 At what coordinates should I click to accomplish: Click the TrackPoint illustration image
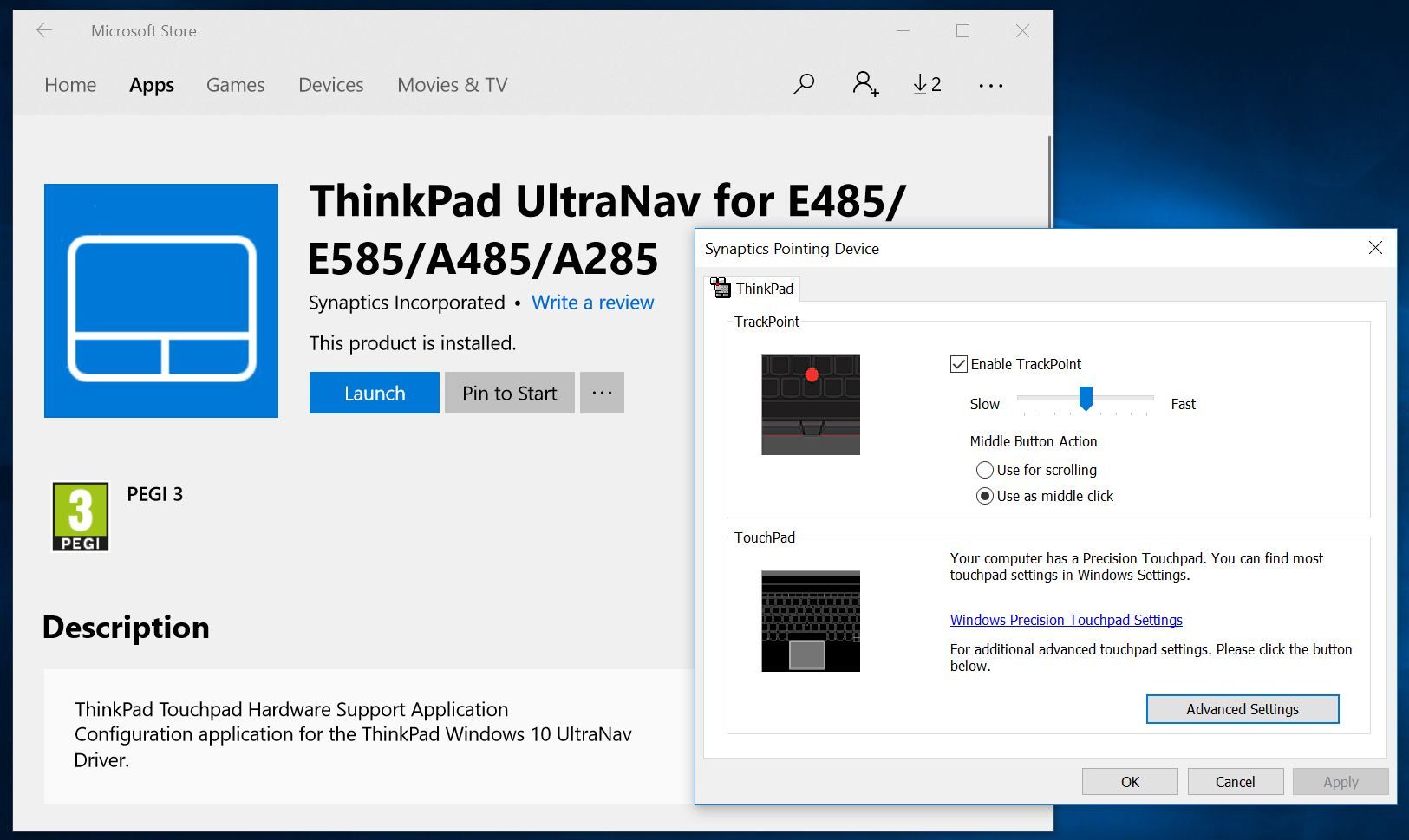click(x=811, y=404)
